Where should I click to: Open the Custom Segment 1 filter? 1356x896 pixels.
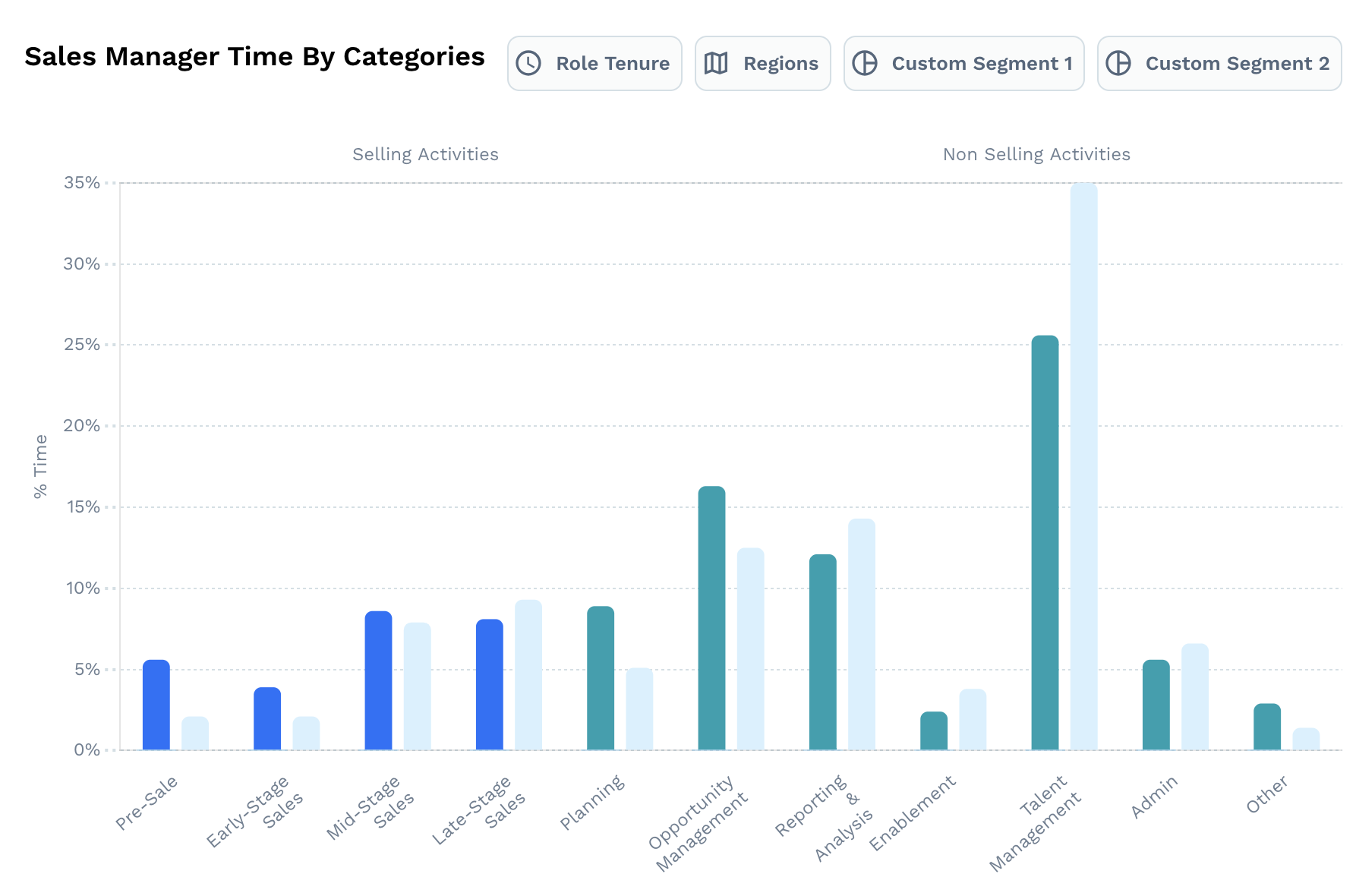963,63
